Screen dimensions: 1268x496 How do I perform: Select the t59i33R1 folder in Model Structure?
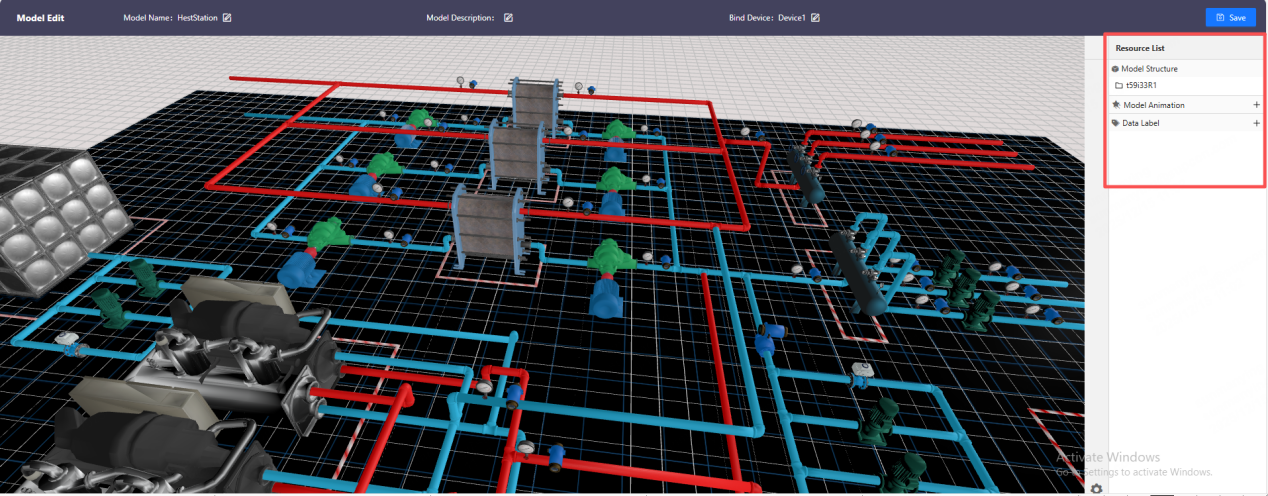(x=1141, y=86)
